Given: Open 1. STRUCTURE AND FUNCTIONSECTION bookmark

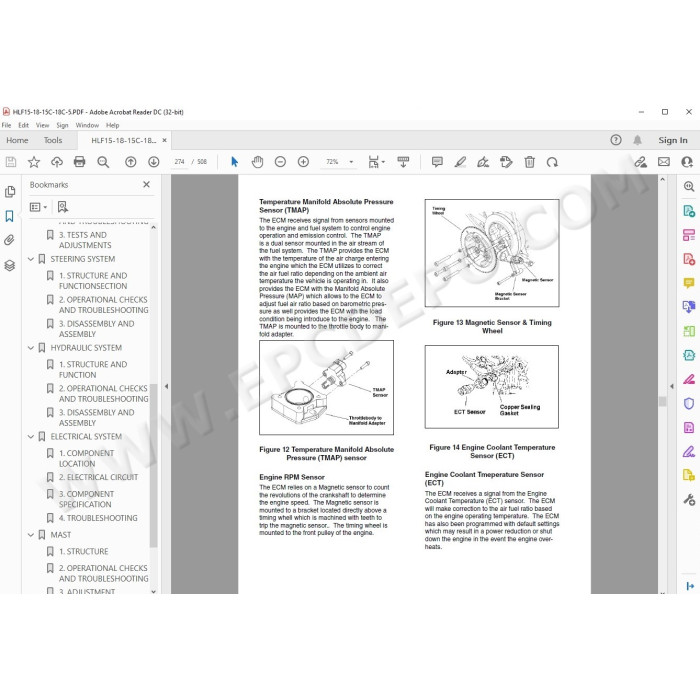Looking at the screenshot, I should [93, 281].
